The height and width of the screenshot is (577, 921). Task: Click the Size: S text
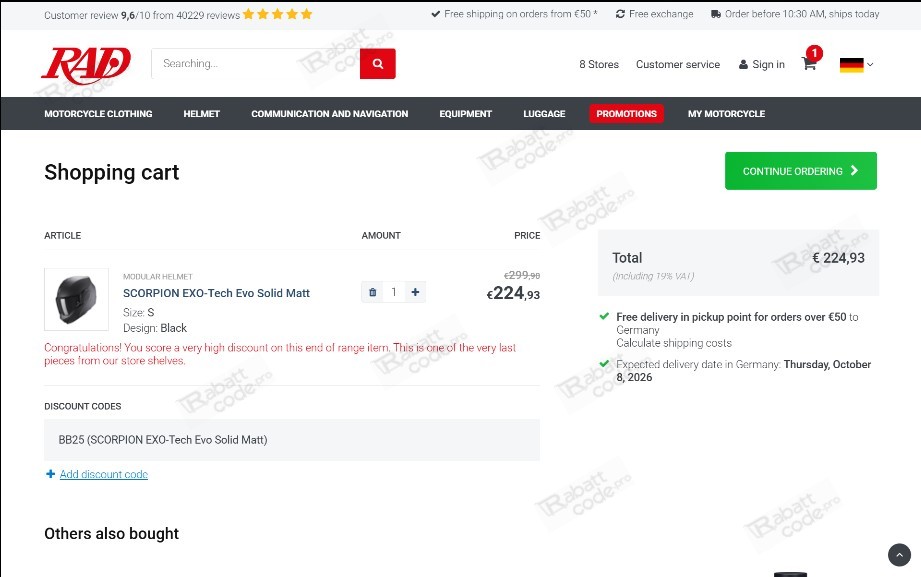coord(139,313)
